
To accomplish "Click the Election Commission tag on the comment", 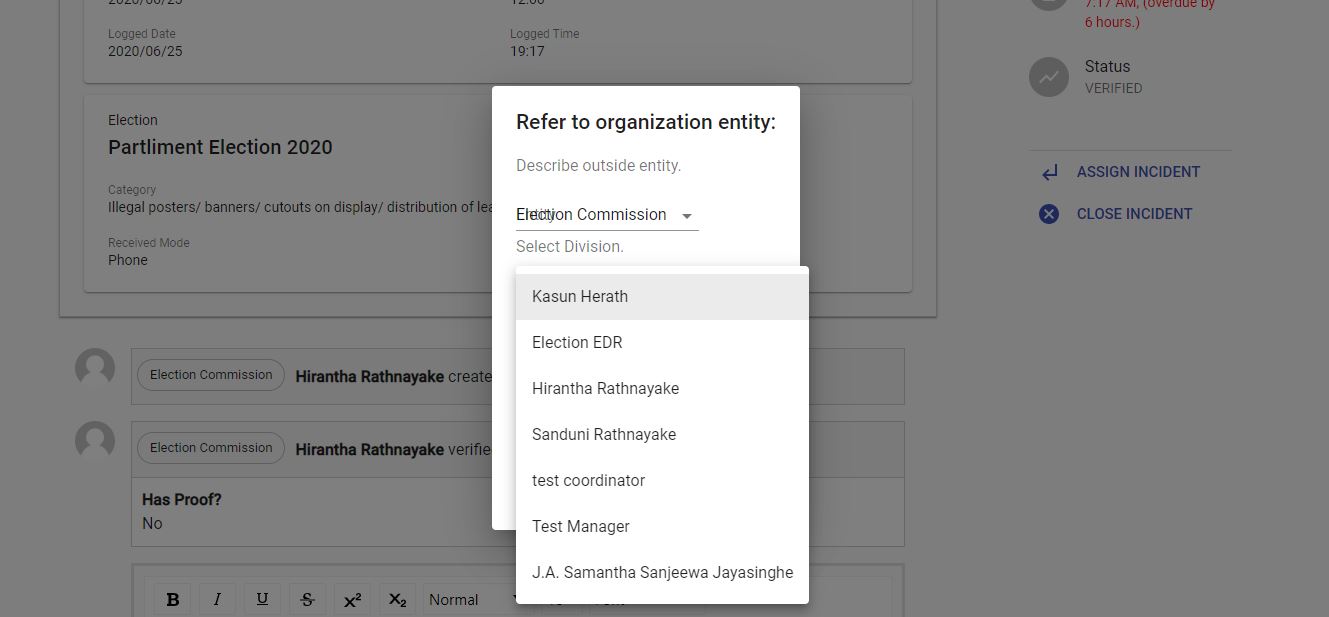I will (210, 374).
